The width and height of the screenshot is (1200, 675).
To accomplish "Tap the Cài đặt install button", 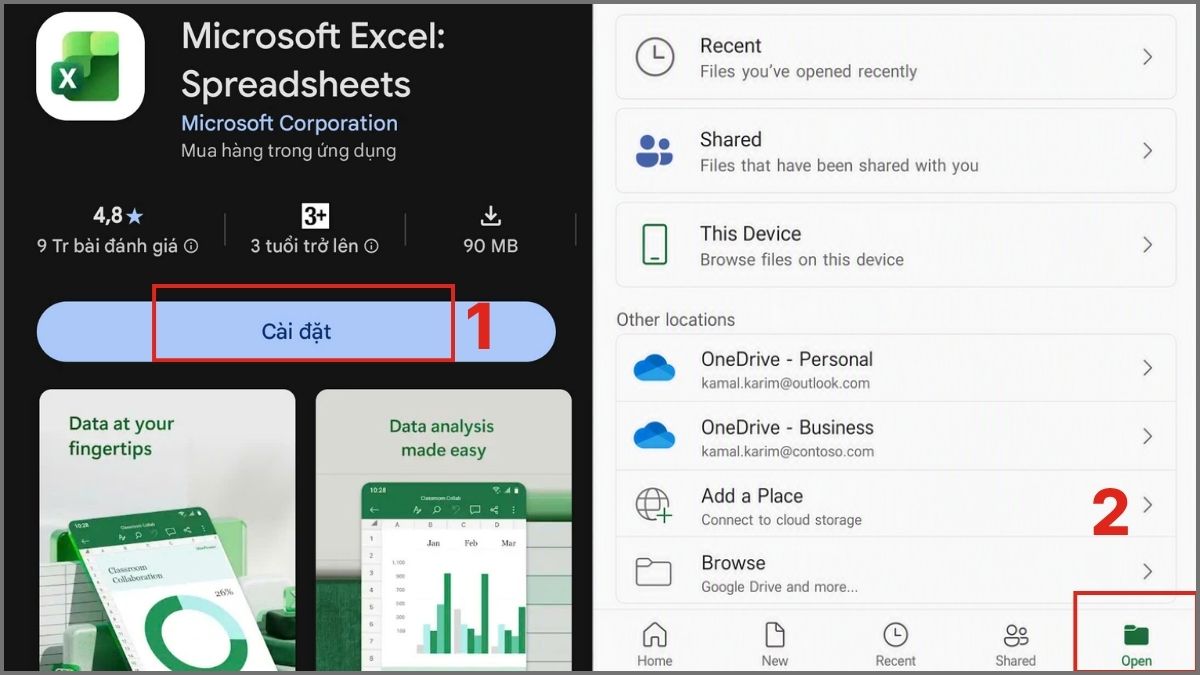I will pyautogui.click(x=296, y=331).
